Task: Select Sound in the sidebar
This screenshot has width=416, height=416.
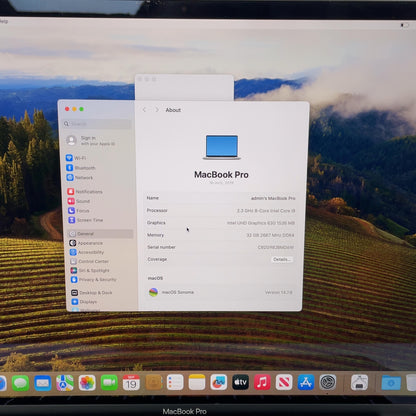Action: pos(79,201)
